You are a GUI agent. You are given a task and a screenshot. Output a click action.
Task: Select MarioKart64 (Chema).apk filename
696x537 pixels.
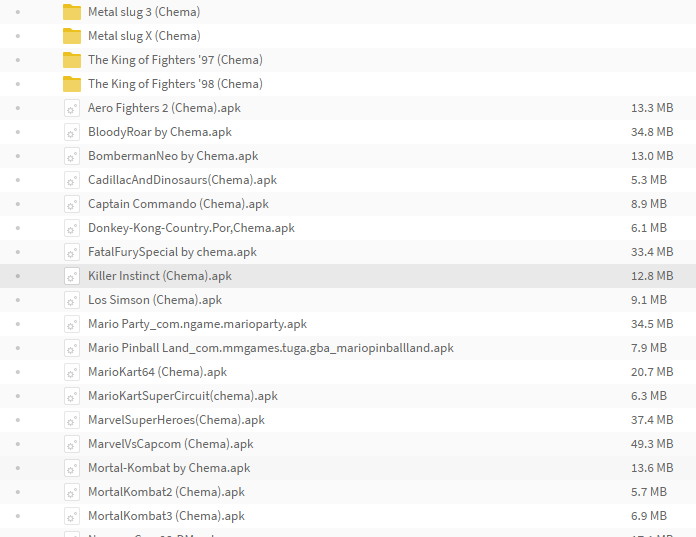click(x=158, y=371)
